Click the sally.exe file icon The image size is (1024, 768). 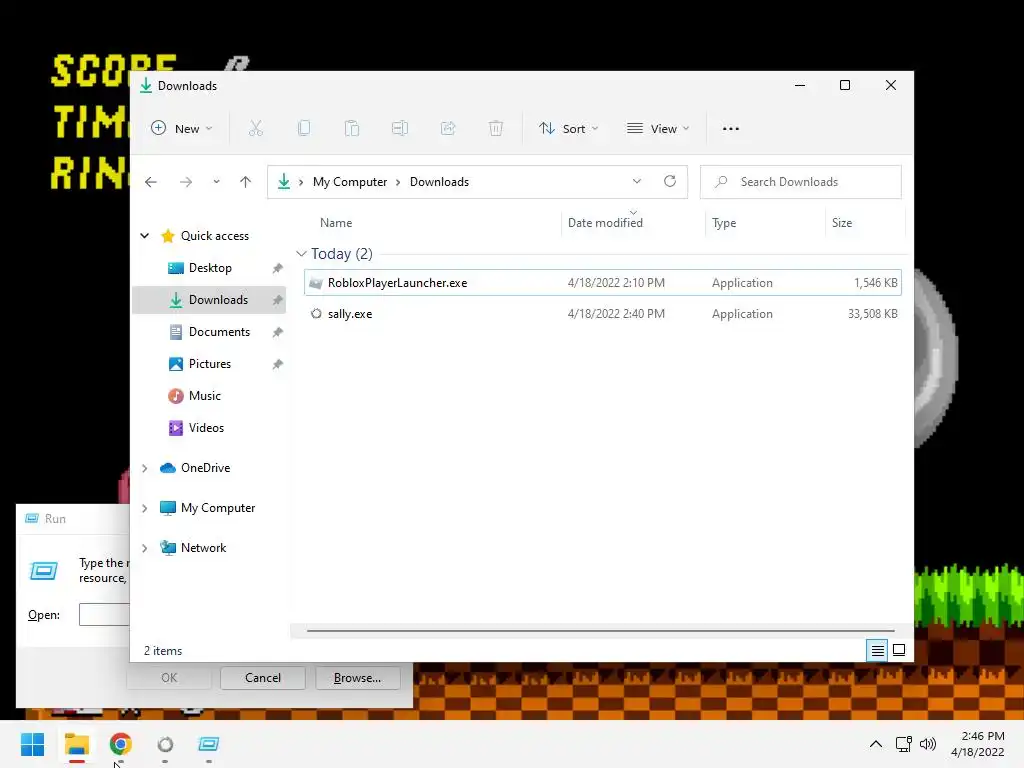(x=316, y=313)
